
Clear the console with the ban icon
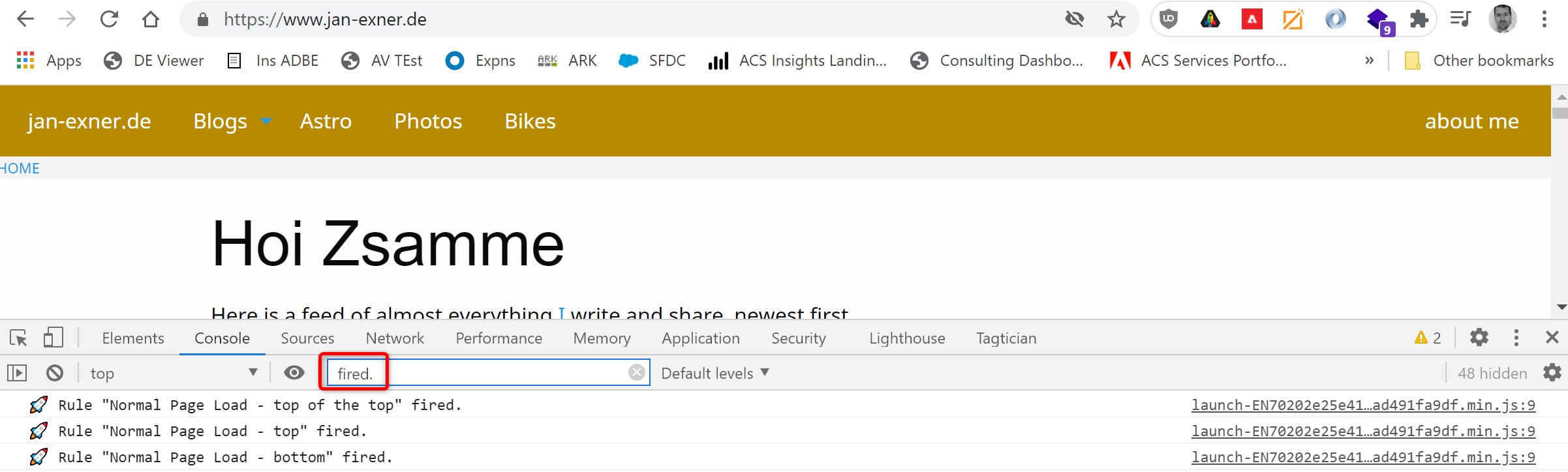[x=55, y=373]
